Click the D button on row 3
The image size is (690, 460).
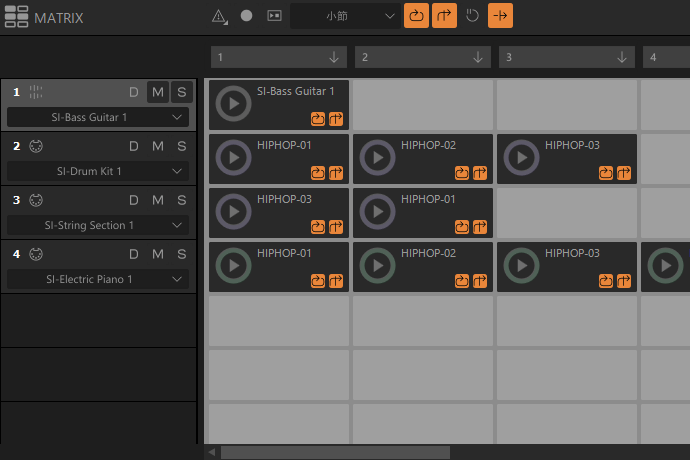click(x=134, y=201)
